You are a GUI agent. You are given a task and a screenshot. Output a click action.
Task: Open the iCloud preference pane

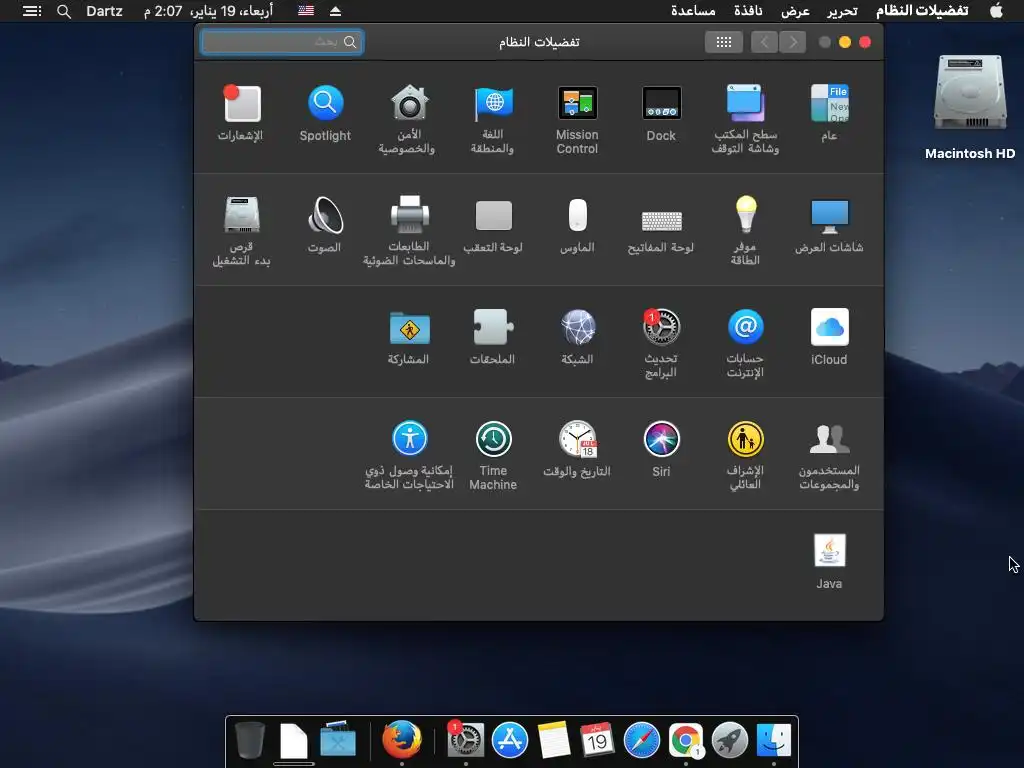pos(829,336)
